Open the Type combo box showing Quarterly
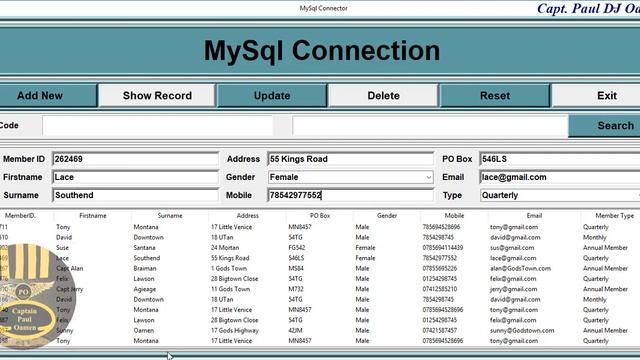 click(x=560, y=195)
